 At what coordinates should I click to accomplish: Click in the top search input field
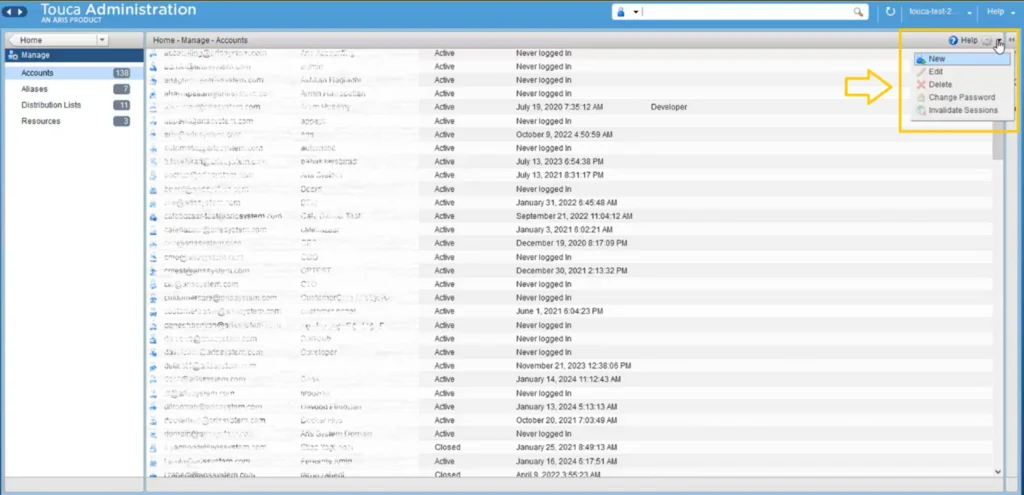[746, 12]
